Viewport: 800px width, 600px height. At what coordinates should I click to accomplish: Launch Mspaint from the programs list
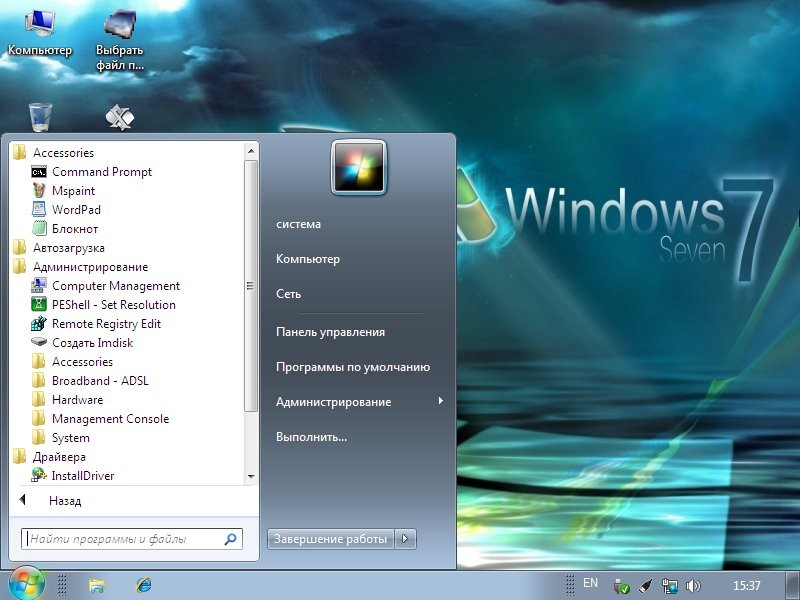coord(63,191)
